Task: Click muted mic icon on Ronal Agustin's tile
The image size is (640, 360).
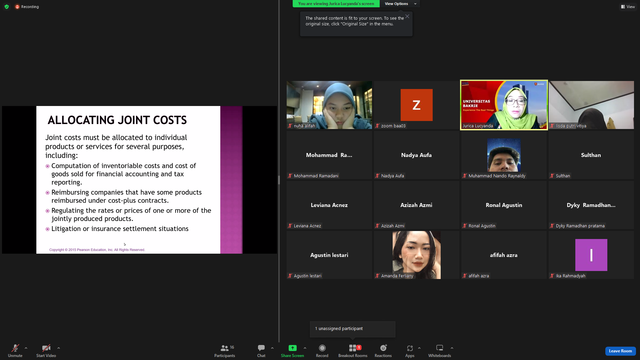Action: click(x=465, y=226)
